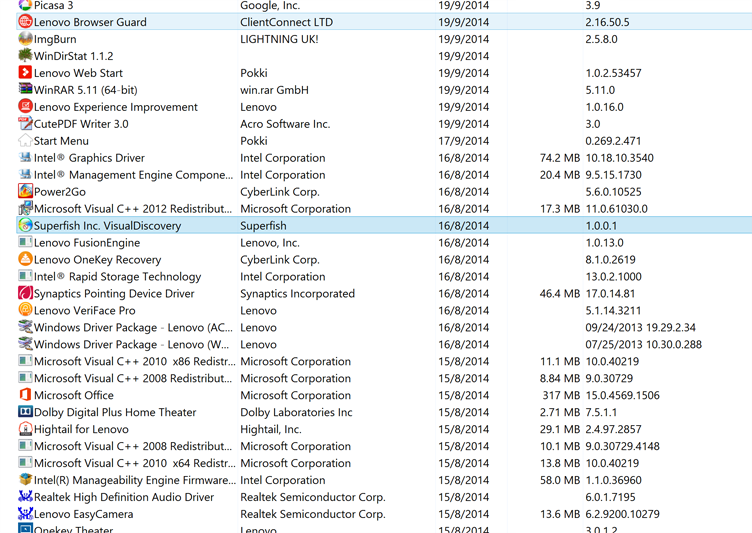Click the Superfish VisualDiscovery icon
Image resolution: width=752 pixels, height=533 pixels.
click(x=25, y=225)
